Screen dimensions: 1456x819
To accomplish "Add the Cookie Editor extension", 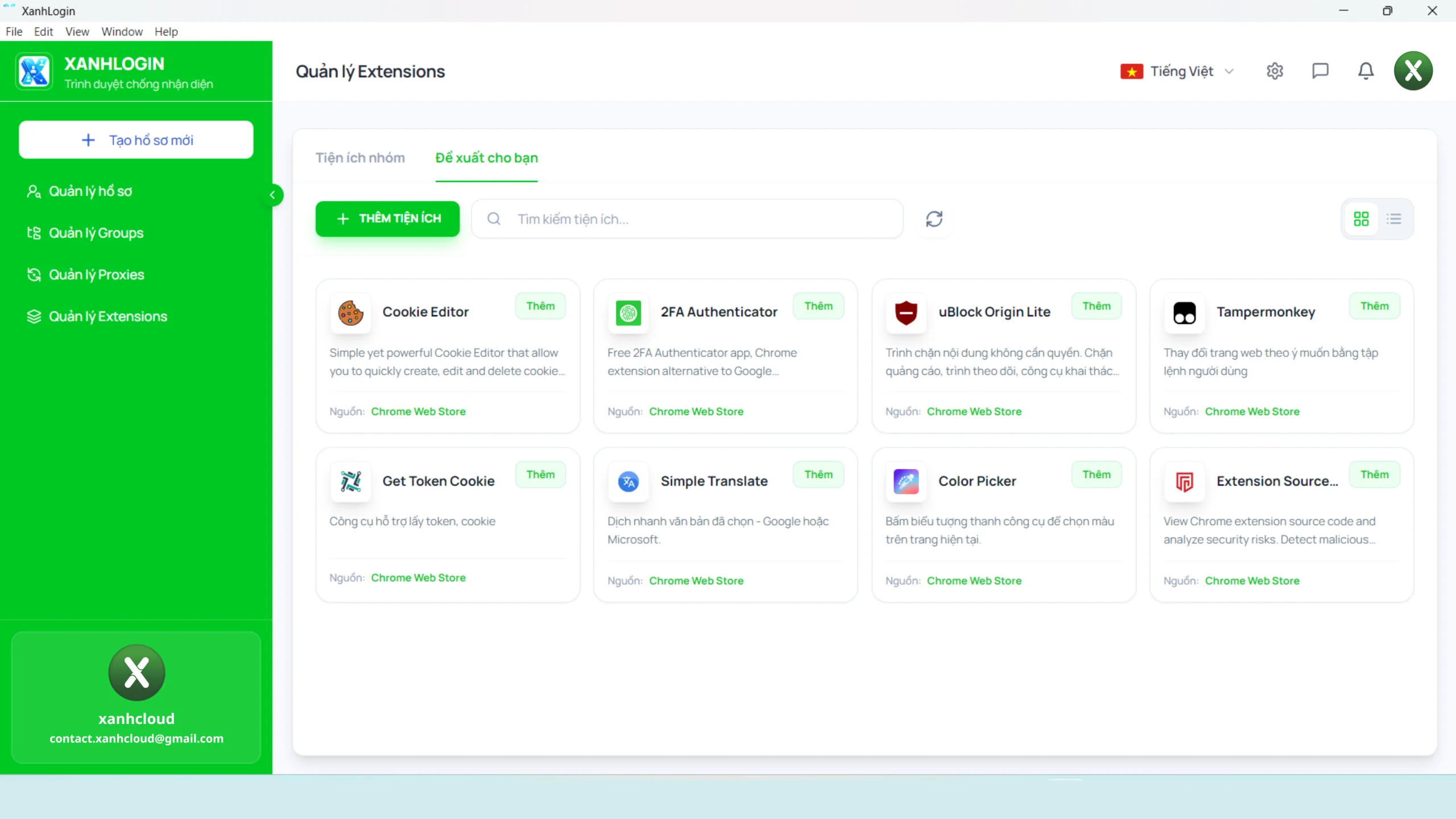I will click(540, 306).
